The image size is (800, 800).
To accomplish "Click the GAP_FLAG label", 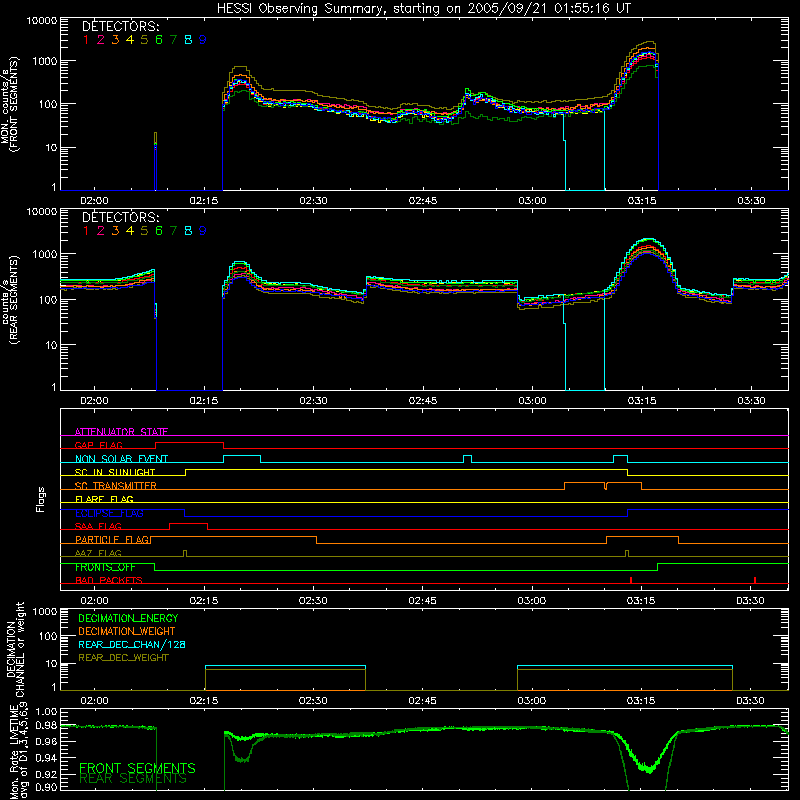I will coord(98,445).
